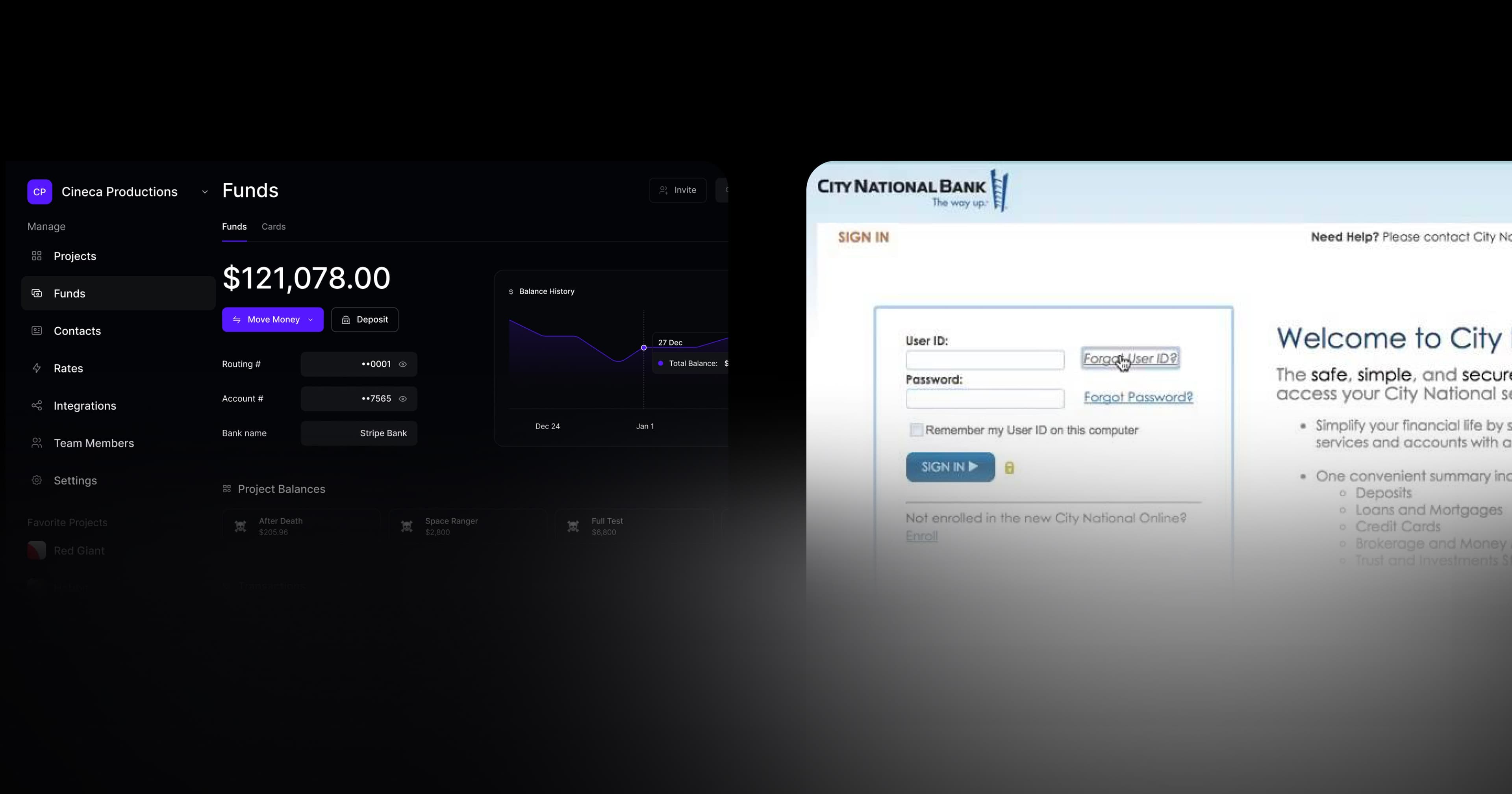1512x794 pixels.
Task: Open the After Death project balance card
Action: click(302, 526)
